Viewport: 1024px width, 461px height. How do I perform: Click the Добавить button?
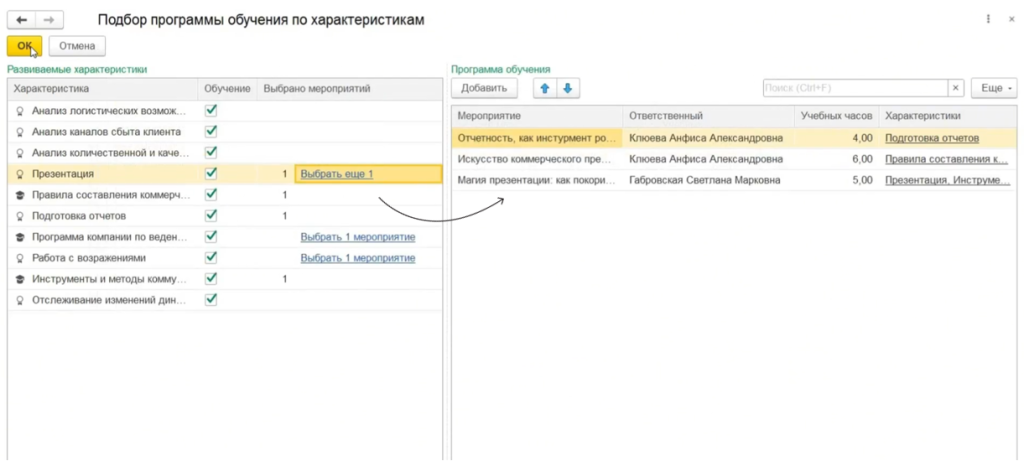(483, 88)
